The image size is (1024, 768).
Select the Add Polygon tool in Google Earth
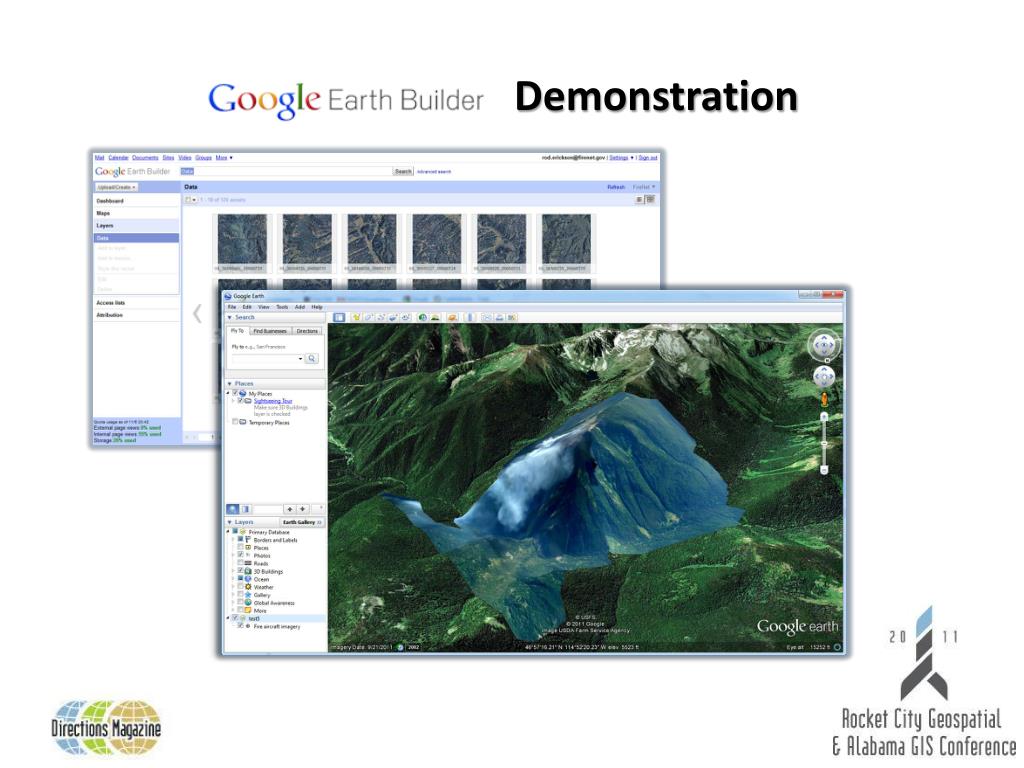point(369,317)
